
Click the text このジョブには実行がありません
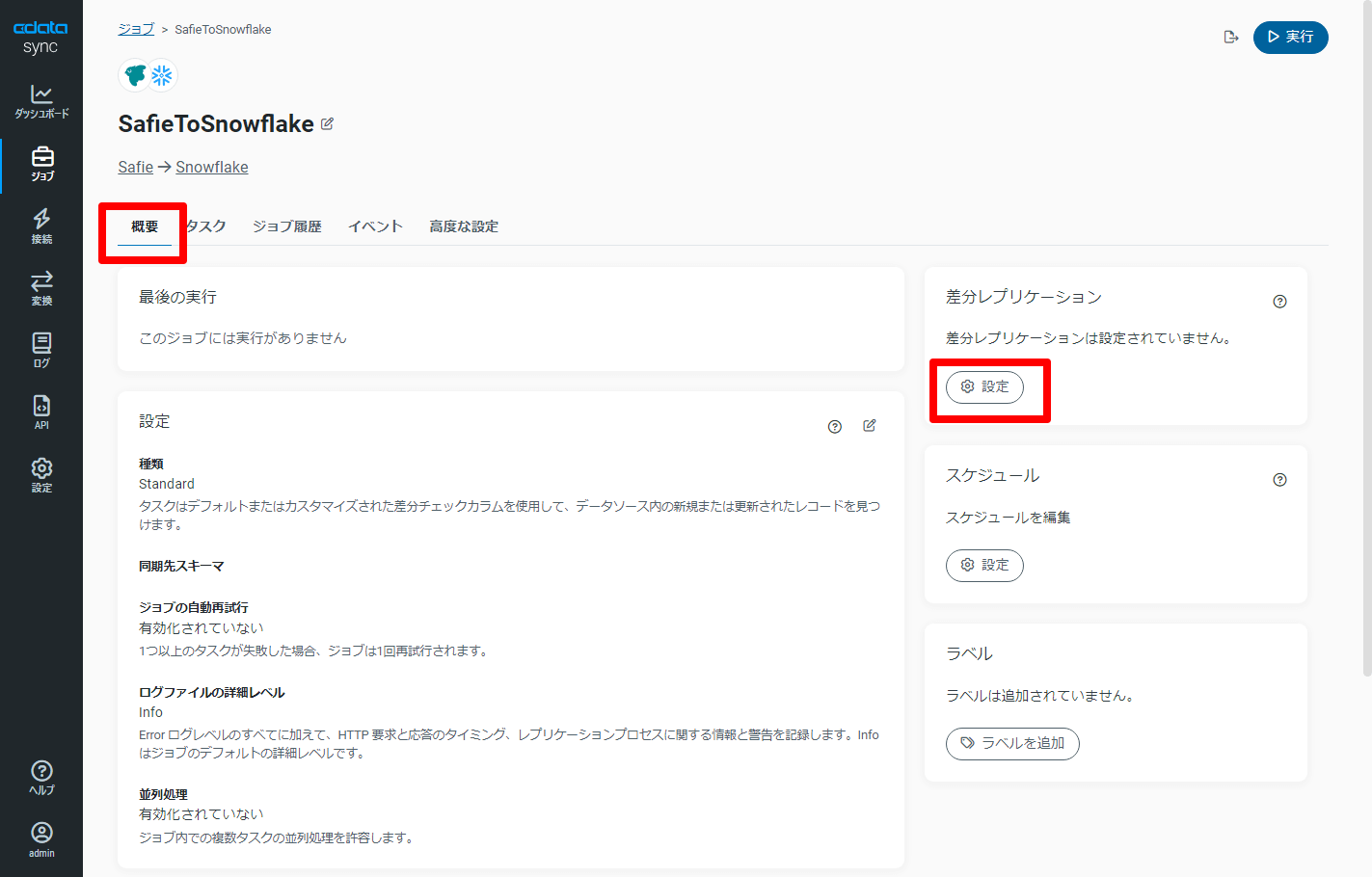[243, 338]
